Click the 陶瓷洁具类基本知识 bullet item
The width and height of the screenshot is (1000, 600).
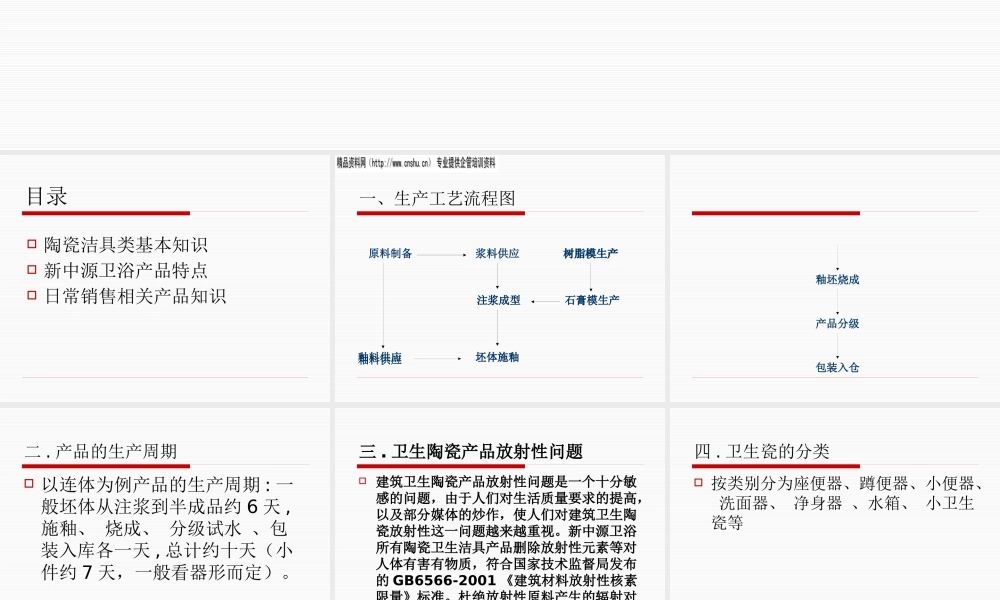point(126,245)
